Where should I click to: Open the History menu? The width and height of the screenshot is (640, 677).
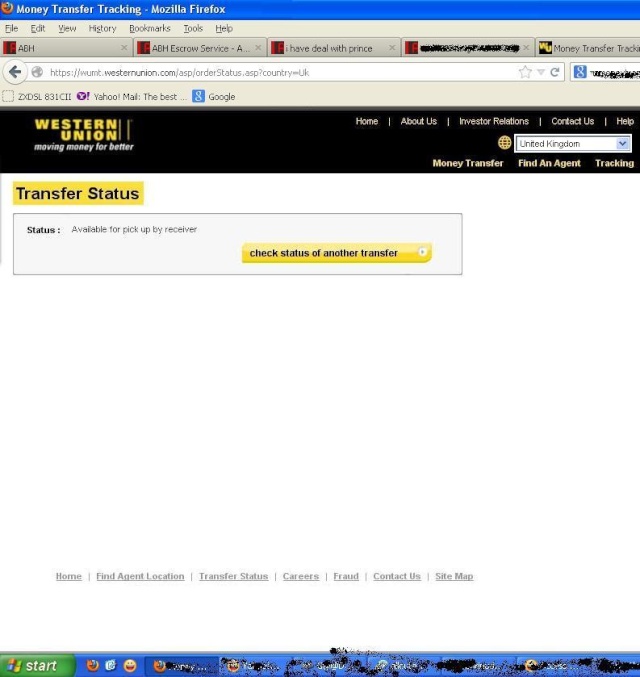[x=102, y=28]
